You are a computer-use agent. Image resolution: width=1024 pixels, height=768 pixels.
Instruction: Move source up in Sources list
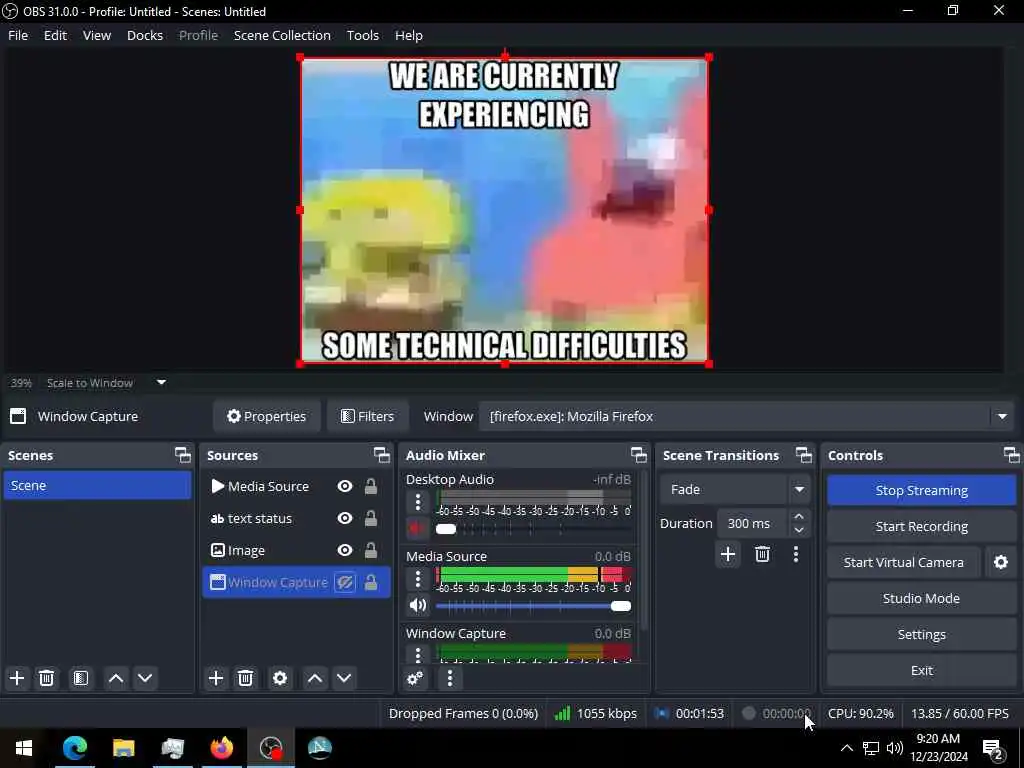(315, 678)
